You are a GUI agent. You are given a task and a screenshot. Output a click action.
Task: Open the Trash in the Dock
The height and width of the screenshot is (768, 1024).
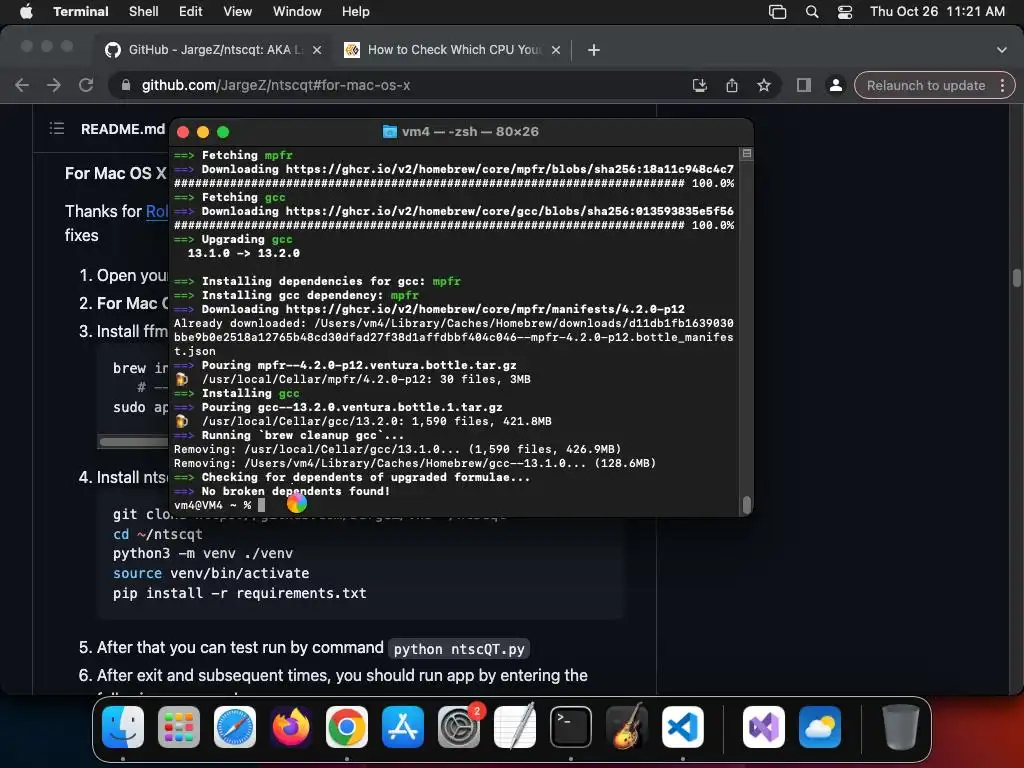[901, 727]
